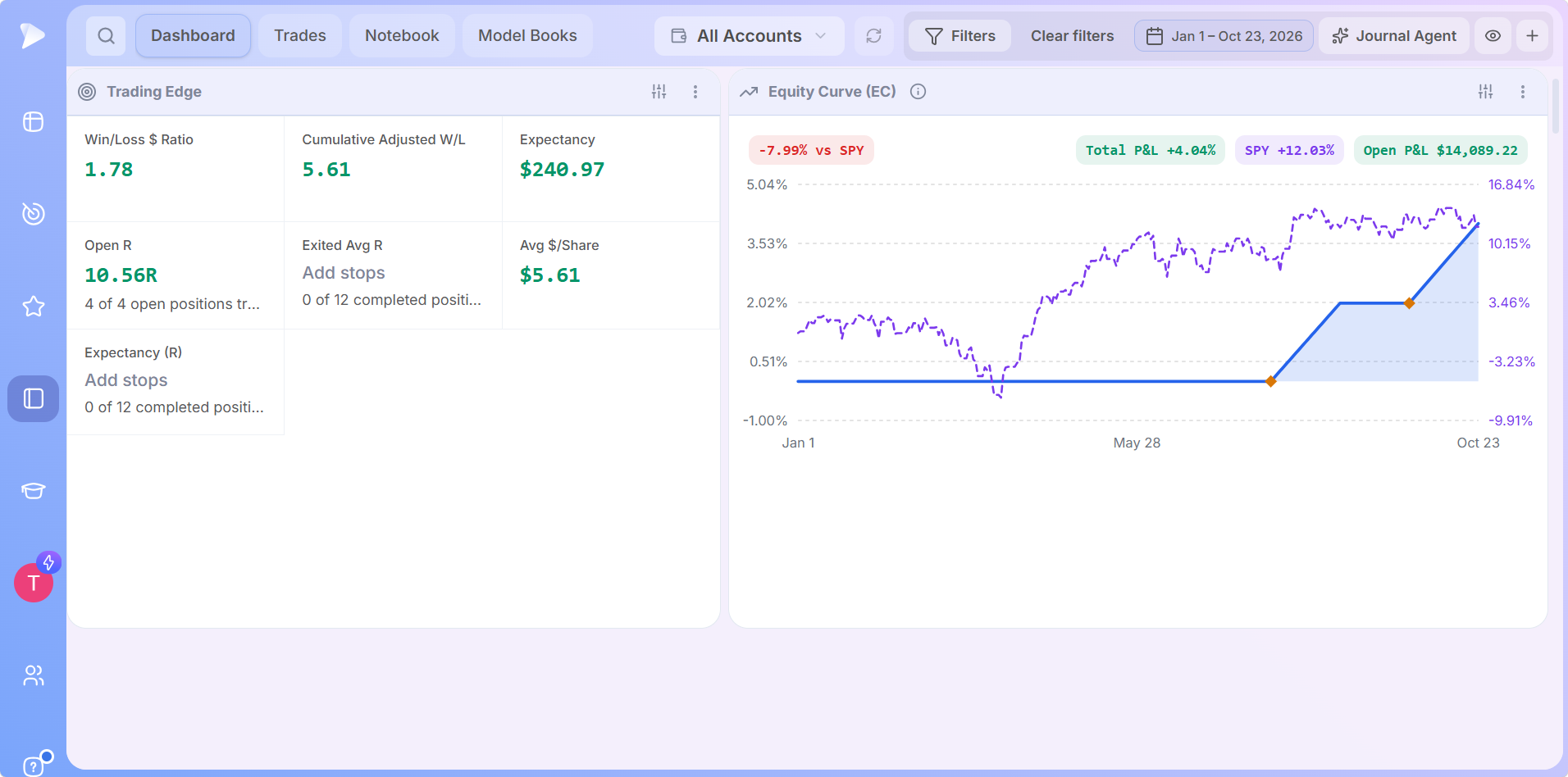Select the highlighted panel layout sidebar icon
This screenshot has height=777, width=1568.
click(33, 398)
